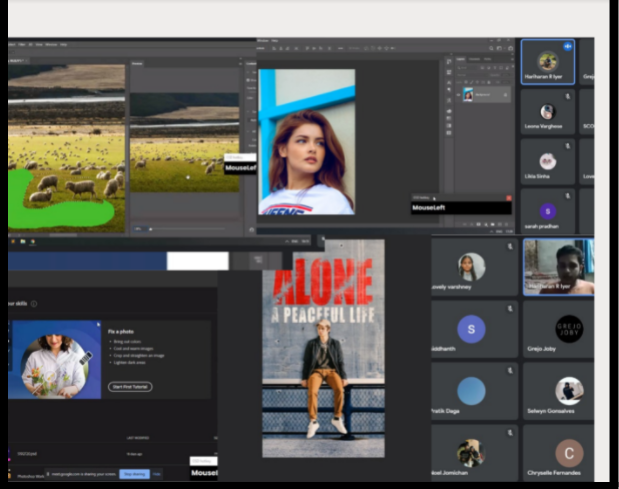
Task: Click Stop sharing button
Action: [x=134, y=474]
